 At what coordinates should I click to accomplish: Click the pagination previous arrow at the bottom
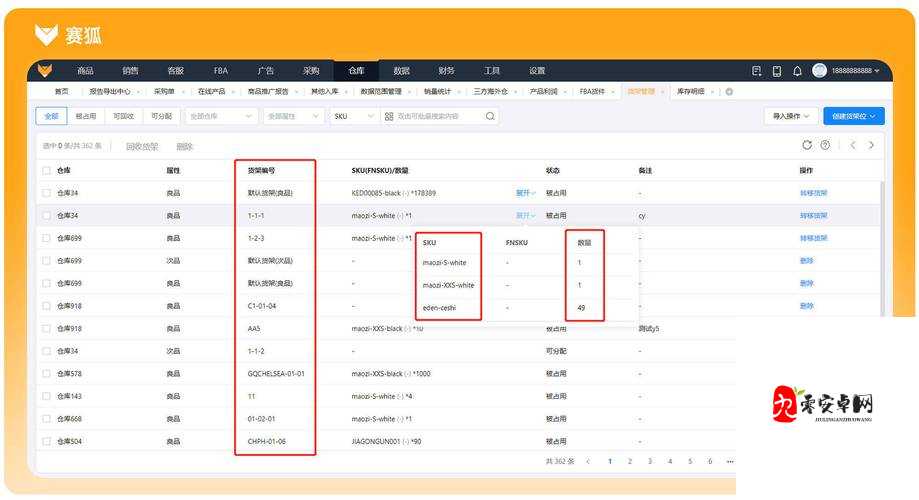588,461
